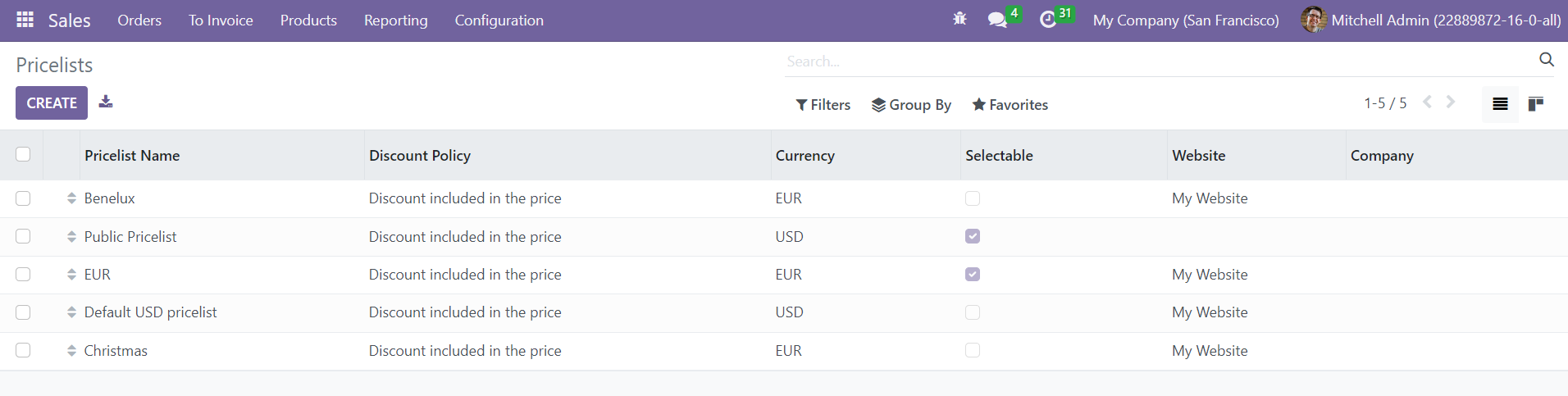Click the CREATE button
Viewport: 1568px width, 396px height.
(52, 103)
